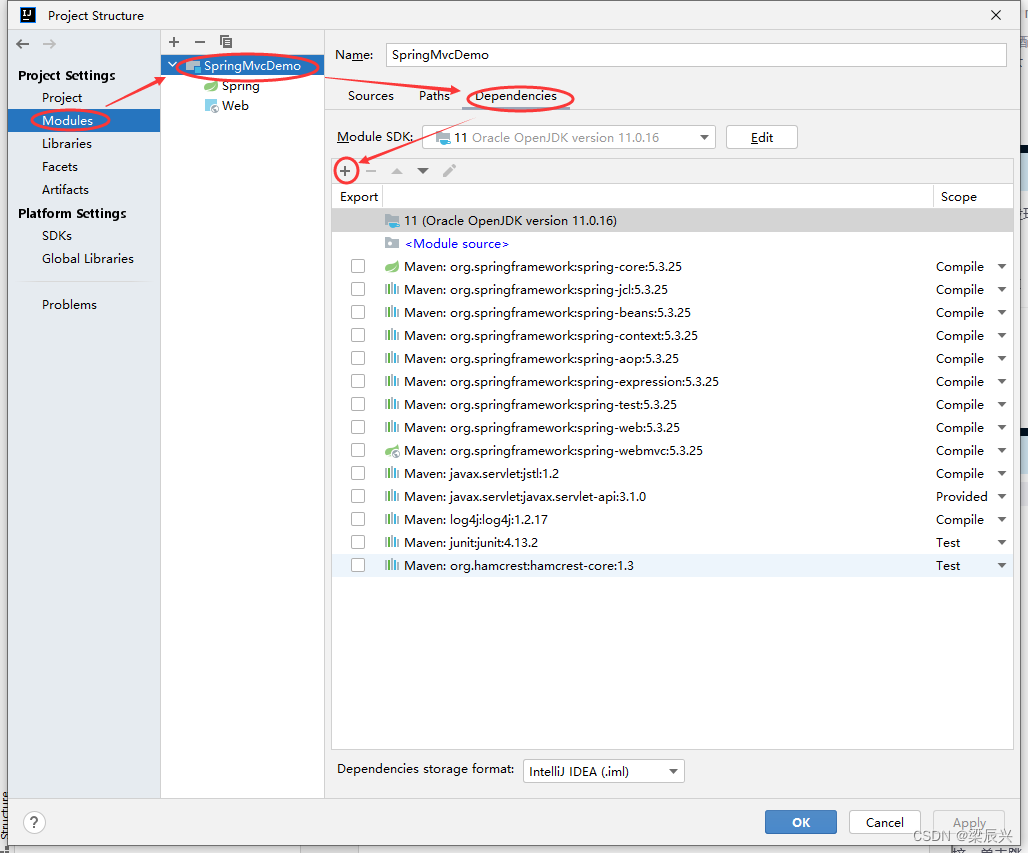Click the Web facet icon

(x=212, y=106)
